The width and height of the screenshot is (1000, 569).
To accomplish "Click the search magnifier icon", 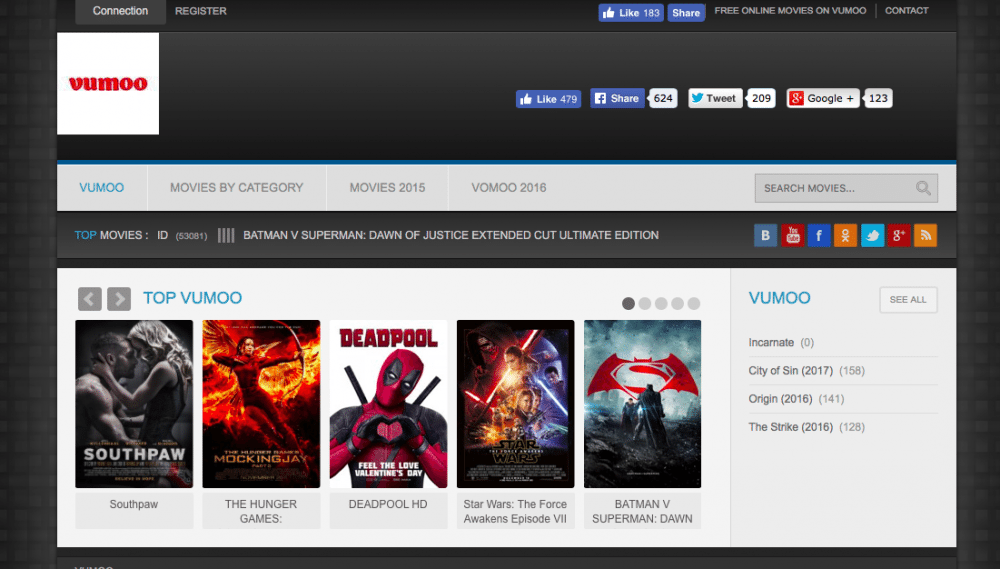I will click(923, 188).
